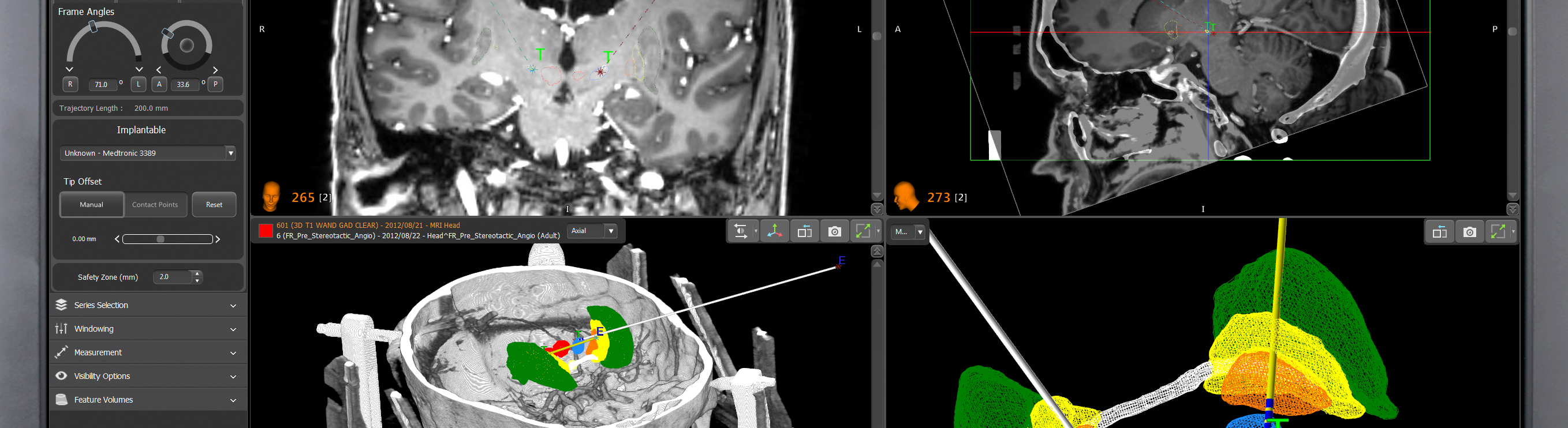Click the 3D axes orientation icon
The height and width of the screenshot is (428, 1568).
[774, 232]
